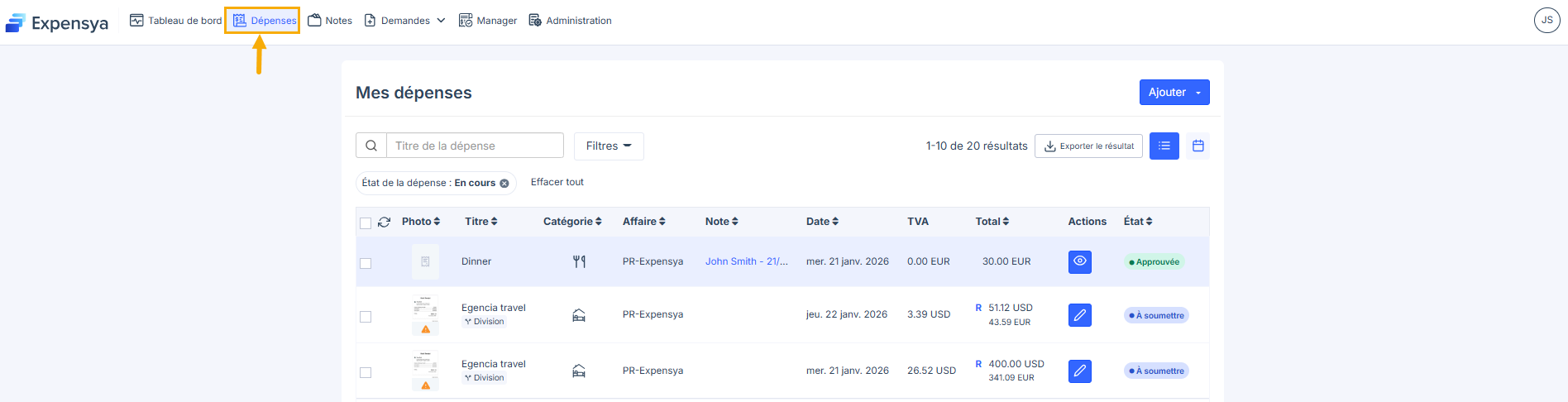Open the Manager section
The width and height of the screenshot is (1568, 402).
point(488,21)
